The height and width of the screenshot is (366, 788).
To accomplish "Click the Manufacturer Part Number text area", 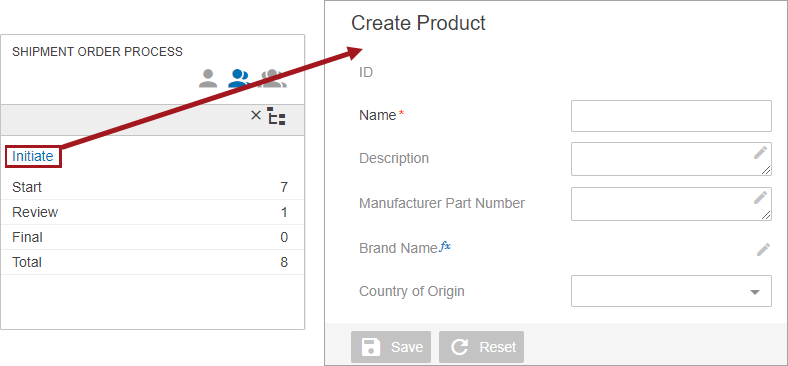I will (671, 204).
